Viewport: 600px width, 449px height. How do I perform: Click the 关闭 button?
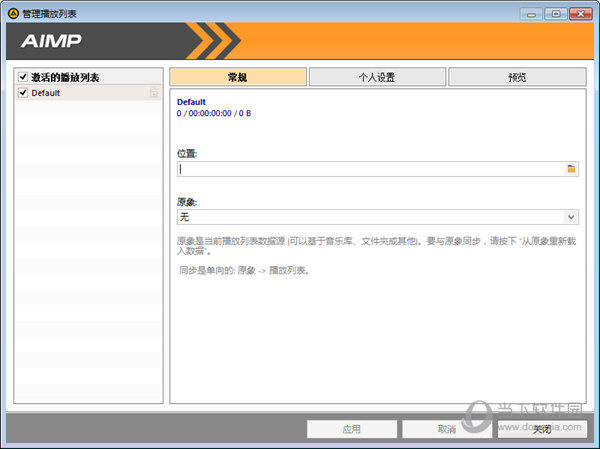coord(542,429)
